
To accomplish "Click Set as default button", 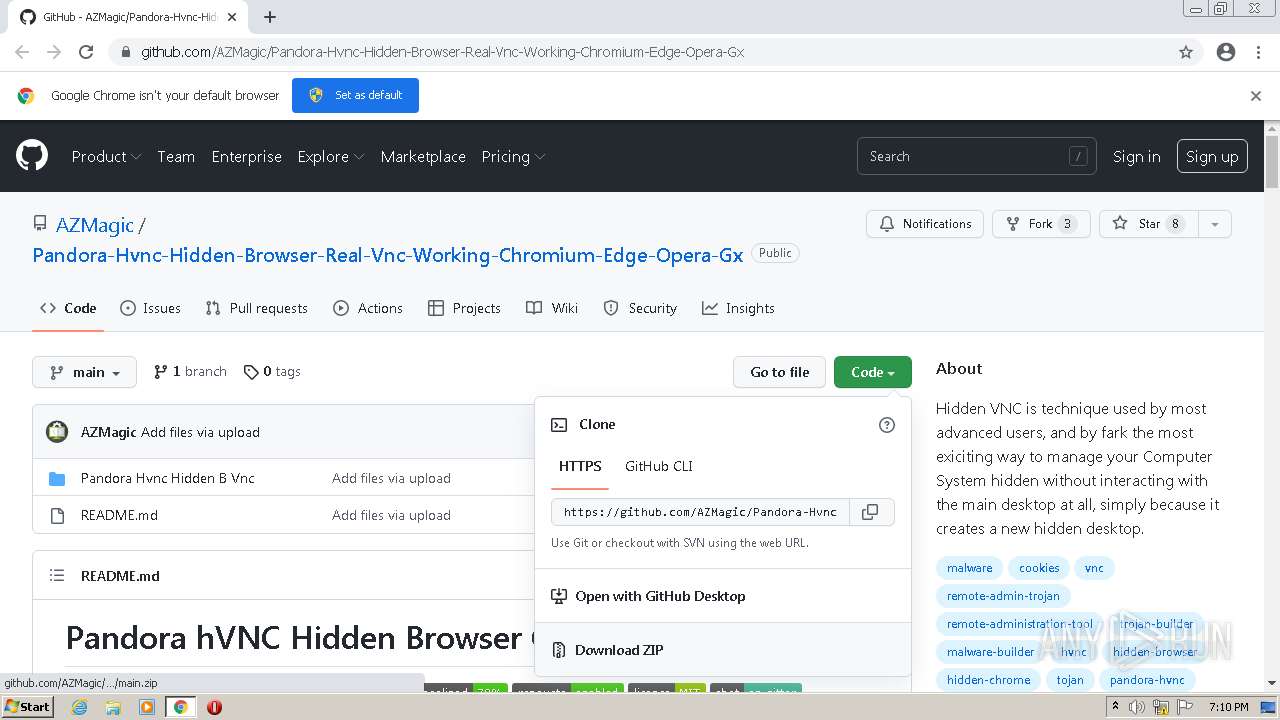I will [x=355, y=96].
